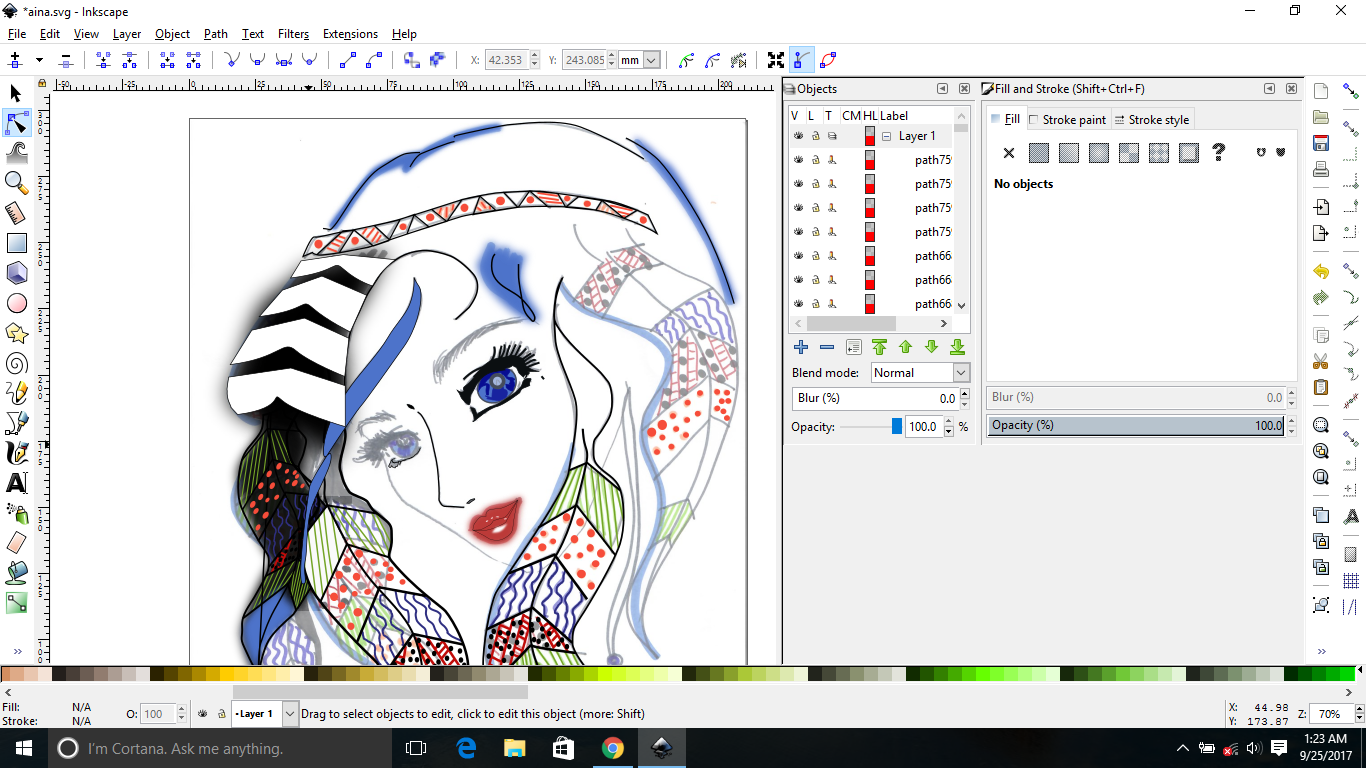This screenshot has height=768, width=1366.
Task: Close the Objects panel
Action: pyautogui.click(x=964, y=89)
